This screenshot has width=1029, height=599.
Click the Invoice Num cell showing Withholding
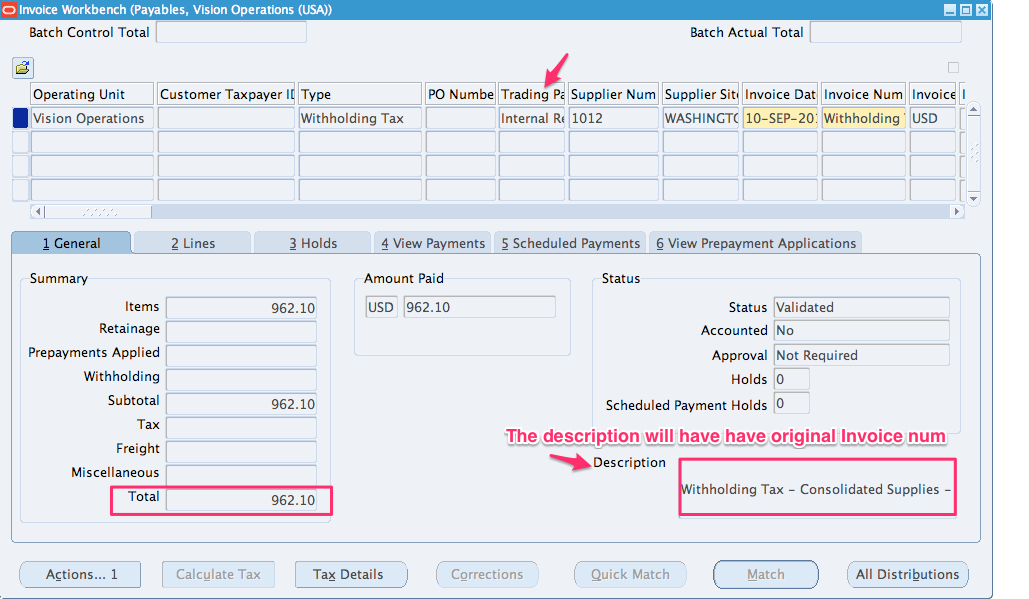(864, 118)
